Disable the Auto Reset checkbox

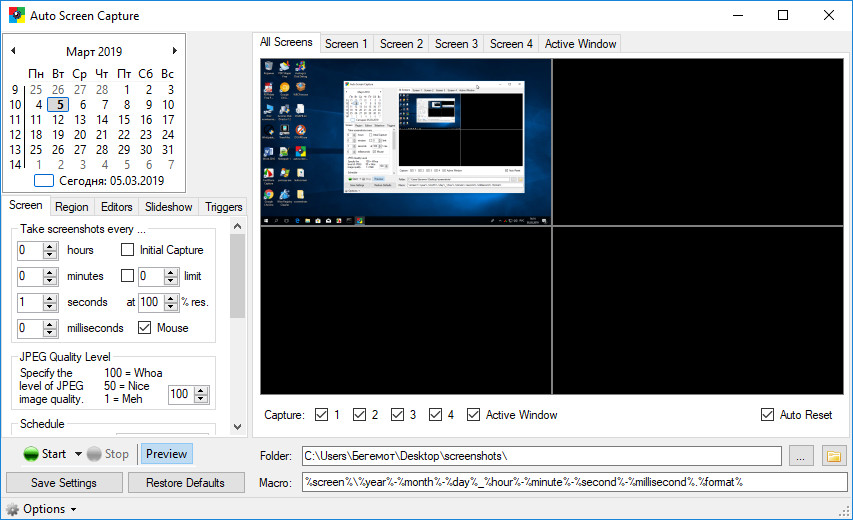tap(768, 415)
